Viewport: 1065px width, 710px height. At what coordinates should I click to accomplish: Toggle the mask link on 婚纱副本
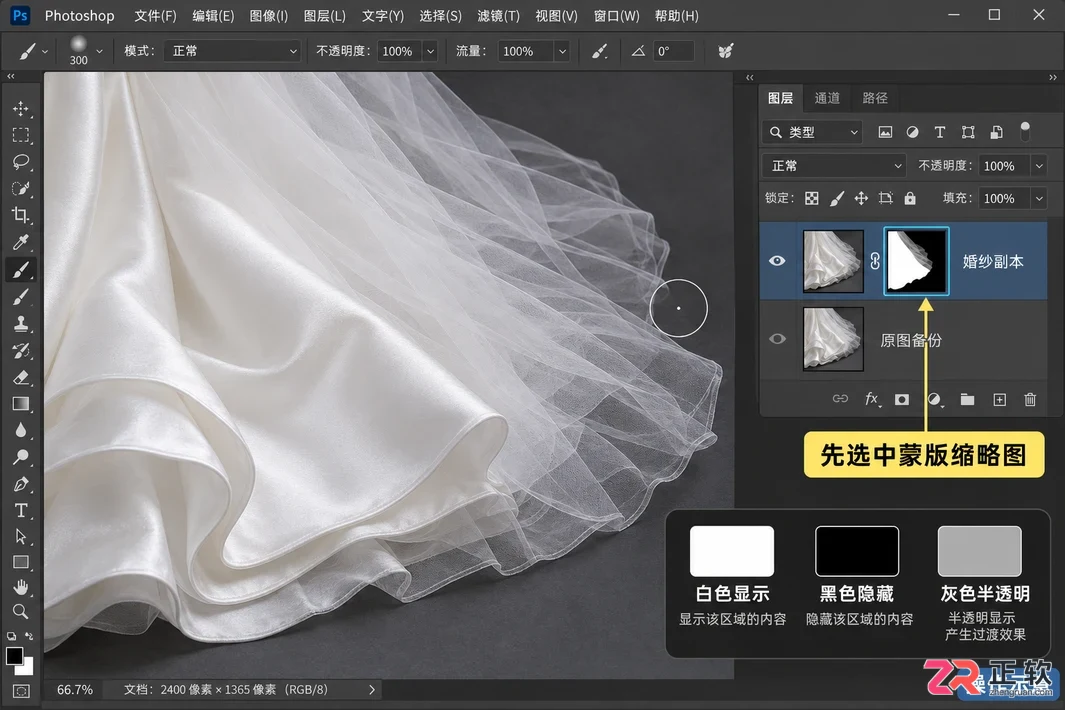coord(875,261)
